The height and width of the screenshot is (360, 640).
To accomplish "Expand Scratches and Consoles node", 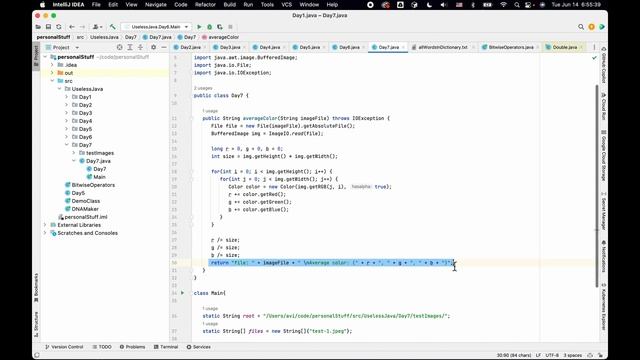I will pos(45,233).
